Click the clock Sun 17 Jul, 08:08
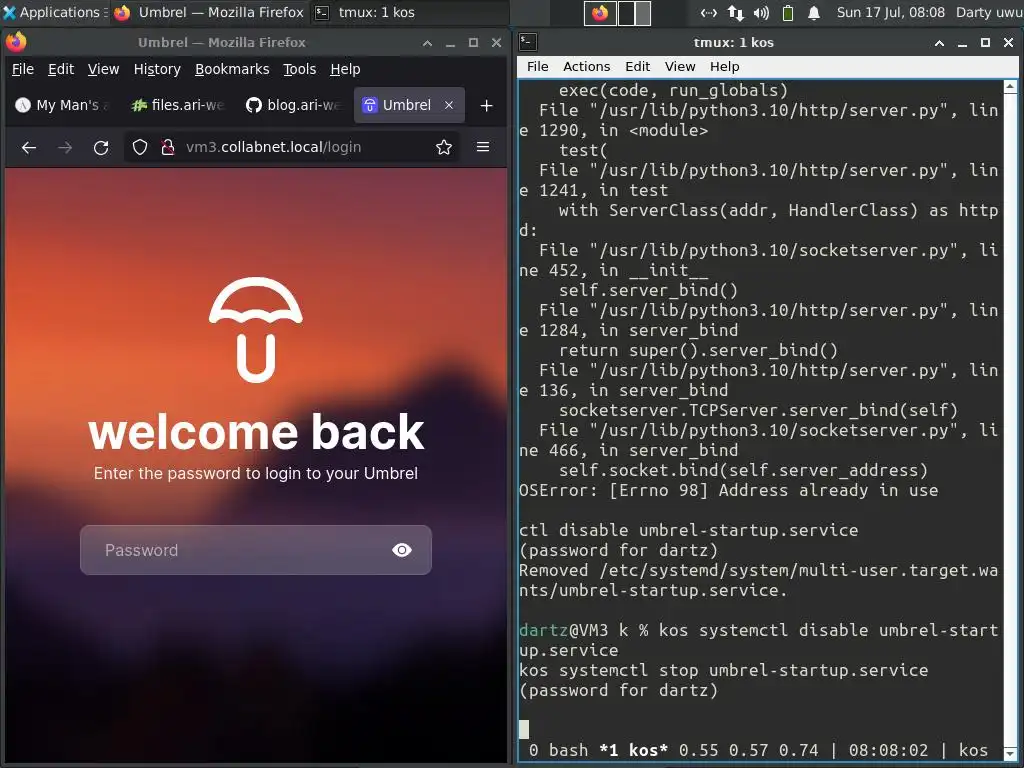Screen dimensions: 1024x768 (x=891, y=12)
